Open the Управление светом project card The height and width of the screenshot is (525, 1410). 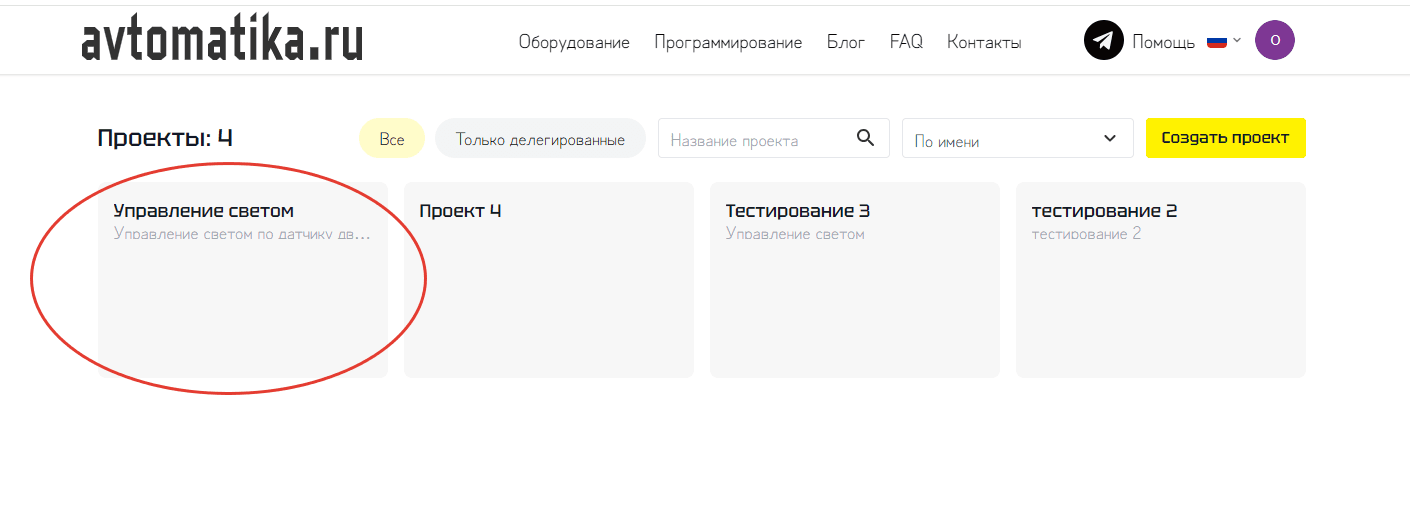(242, 280)
